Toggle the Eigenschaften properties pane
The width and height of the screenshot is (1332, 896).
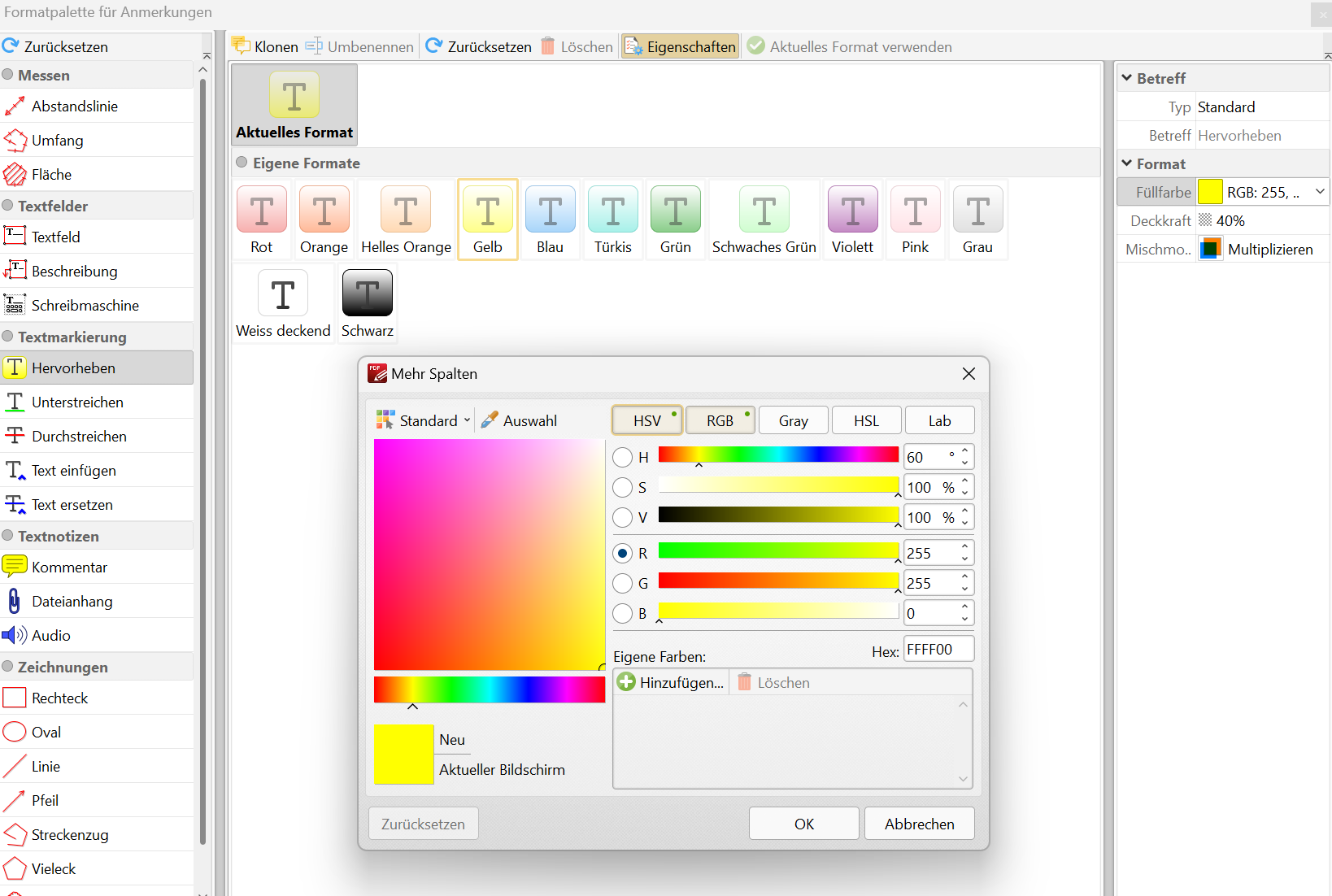[681, 46]
